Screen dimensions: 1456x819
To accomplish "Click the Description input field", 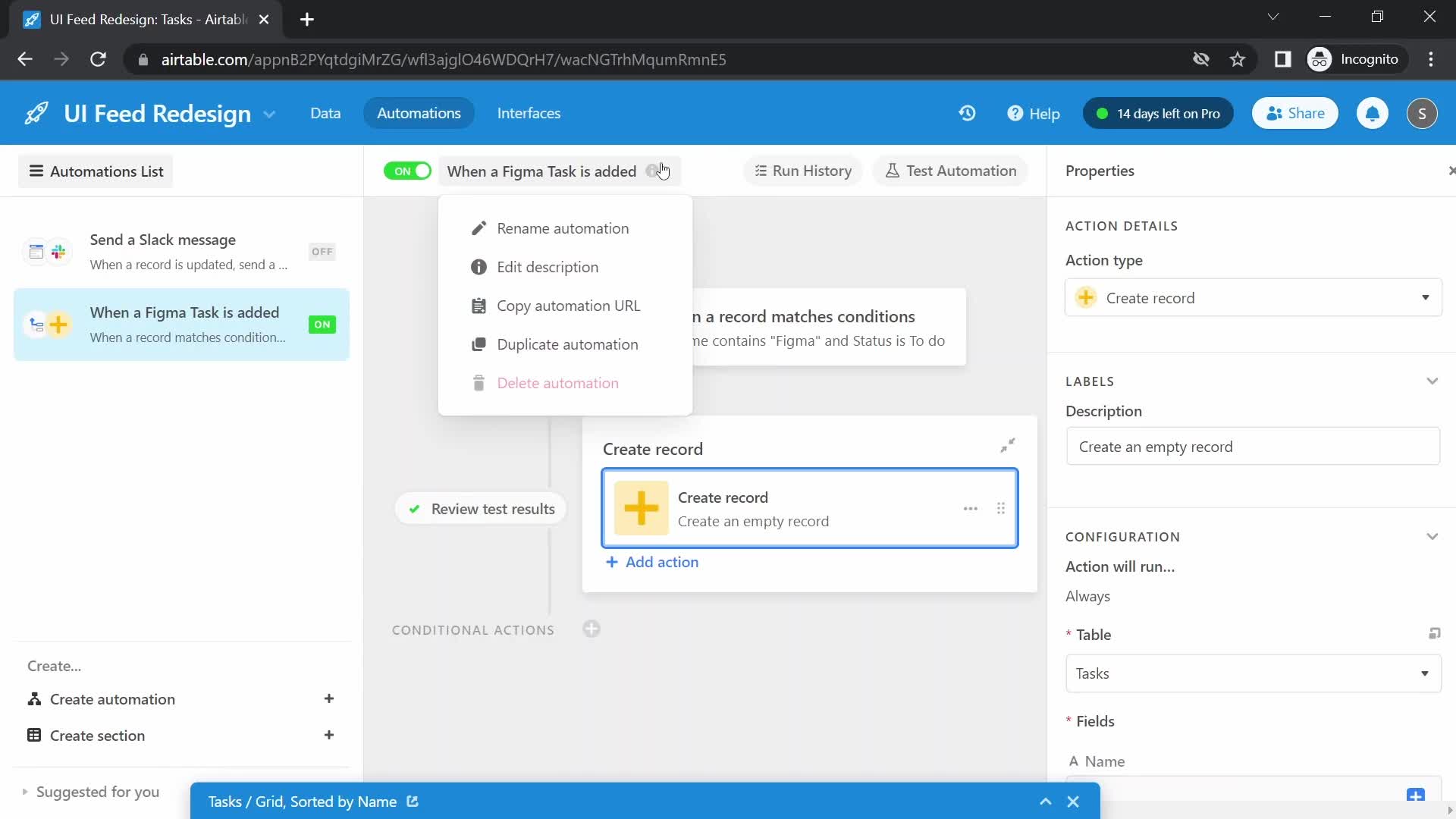I will (1253, 446).
